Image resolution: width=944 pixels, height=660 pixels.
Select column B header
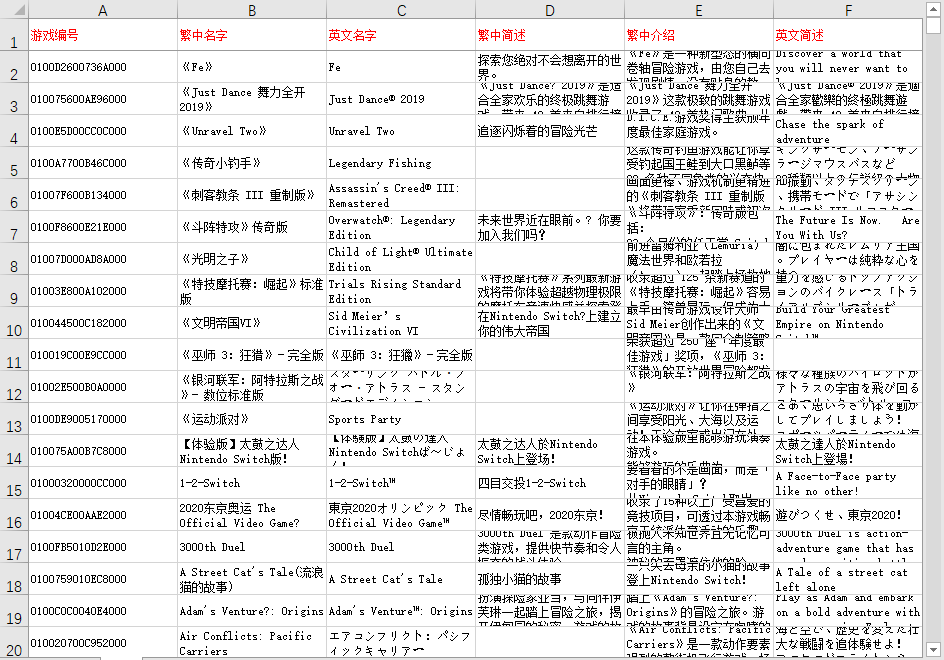(x=252, y=10)
